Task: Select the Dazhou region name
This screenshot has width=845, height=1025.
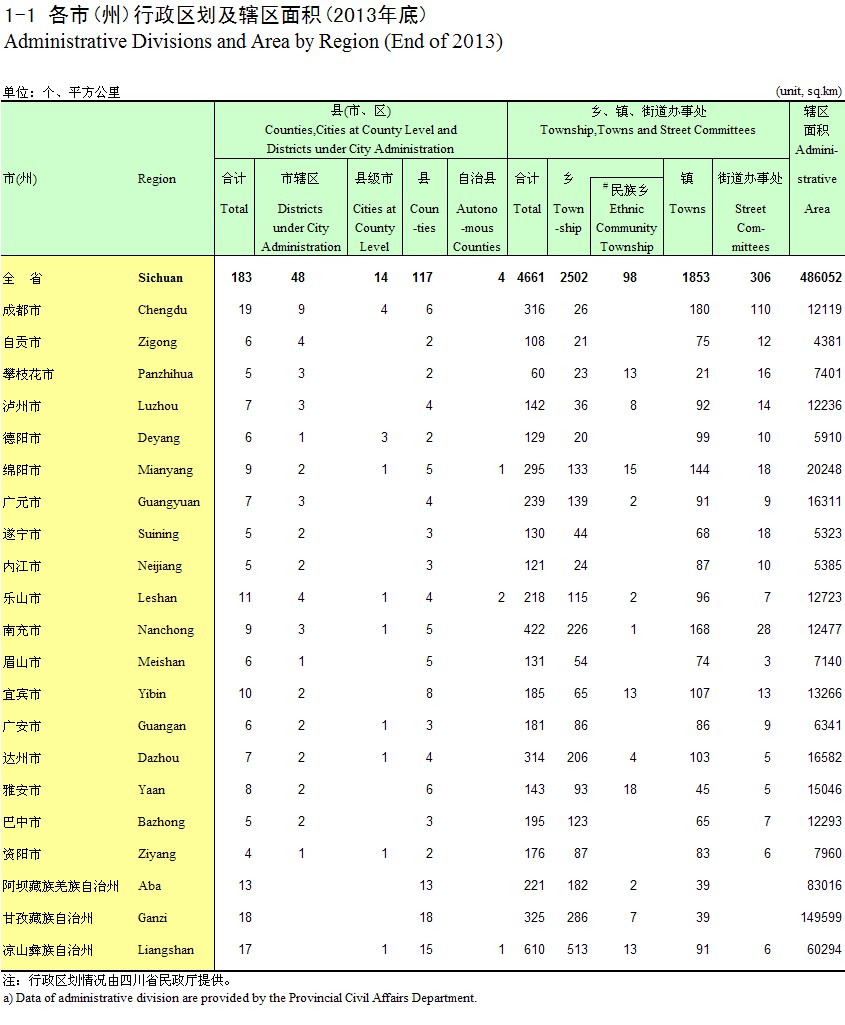Action: [158, 758]
